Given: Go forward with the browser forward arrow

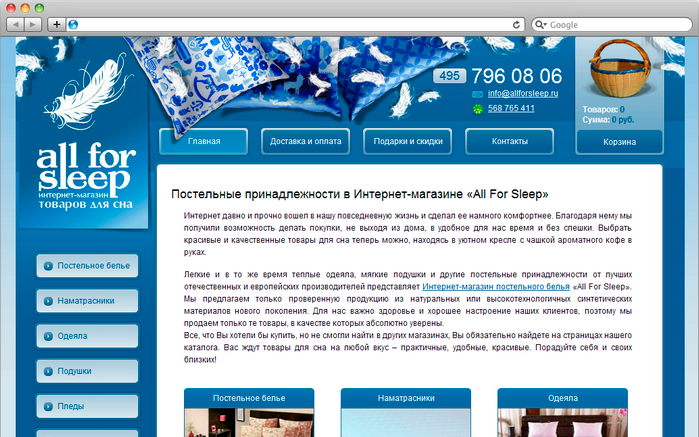Looking at the screenshot, I should (x=33, y=25).
